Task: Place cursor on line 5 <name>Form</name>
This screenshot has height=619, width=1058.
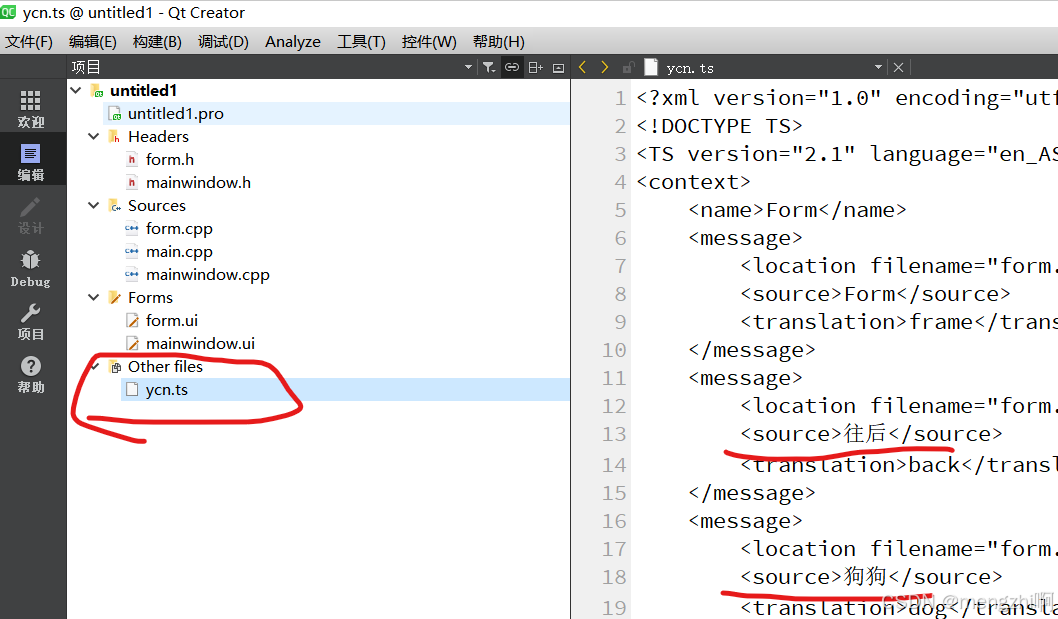Action: pos(797,210)
